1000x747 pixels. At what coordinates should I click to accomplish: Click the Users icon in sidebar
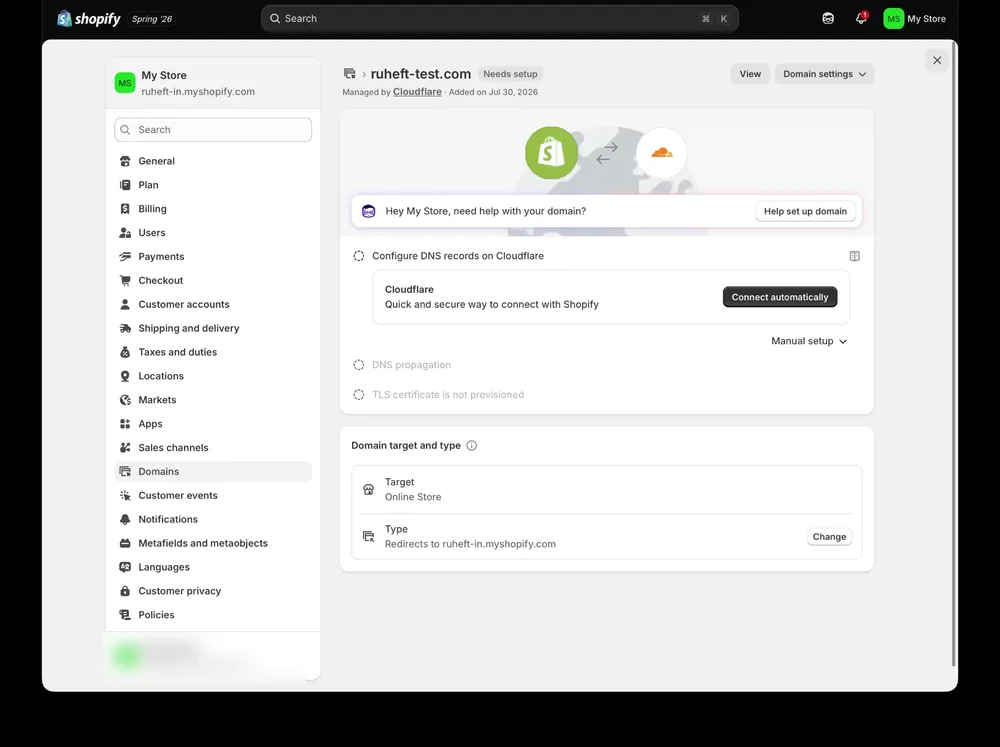click(125, 233)
